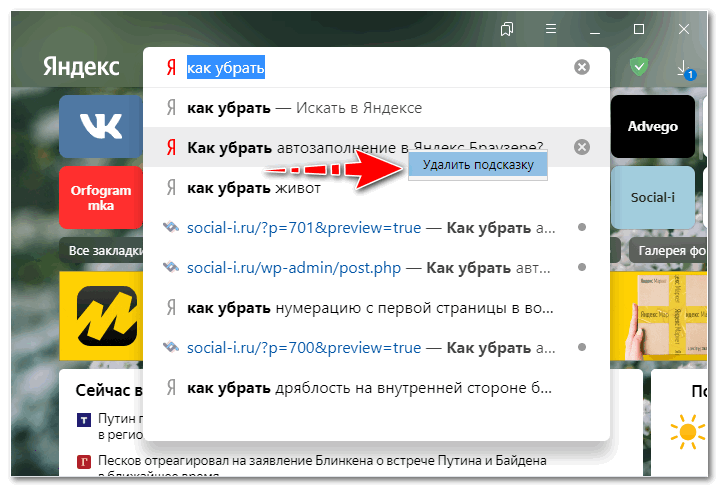The width and height of the screenshot is (719, 488).
Task: Open the Social-i tile
Action: click(653, 197)
